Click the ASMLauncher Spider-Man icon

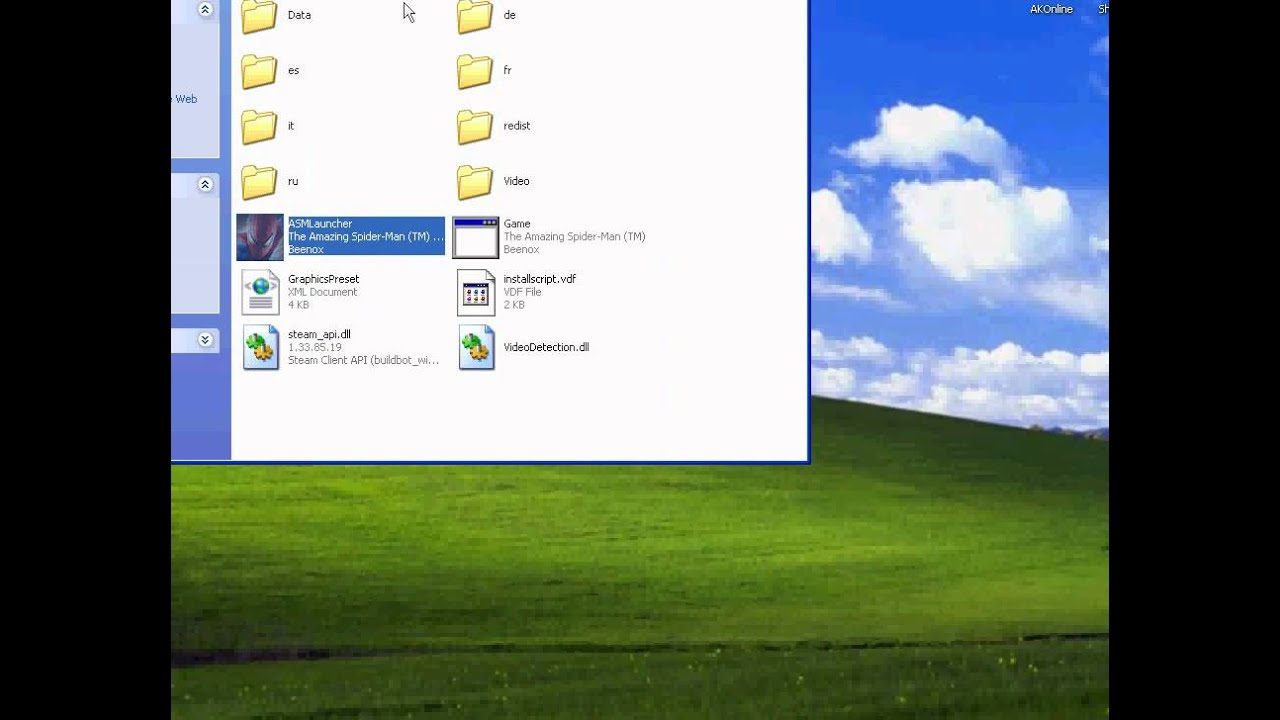click(x=260, y=237)
